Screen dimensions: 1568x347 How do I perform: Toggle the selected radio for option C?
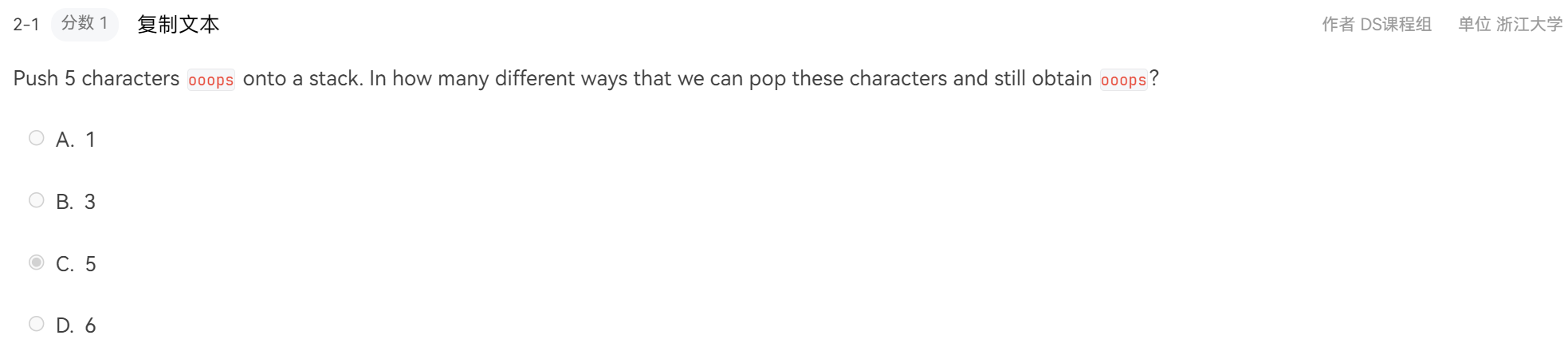coord(37,262)
